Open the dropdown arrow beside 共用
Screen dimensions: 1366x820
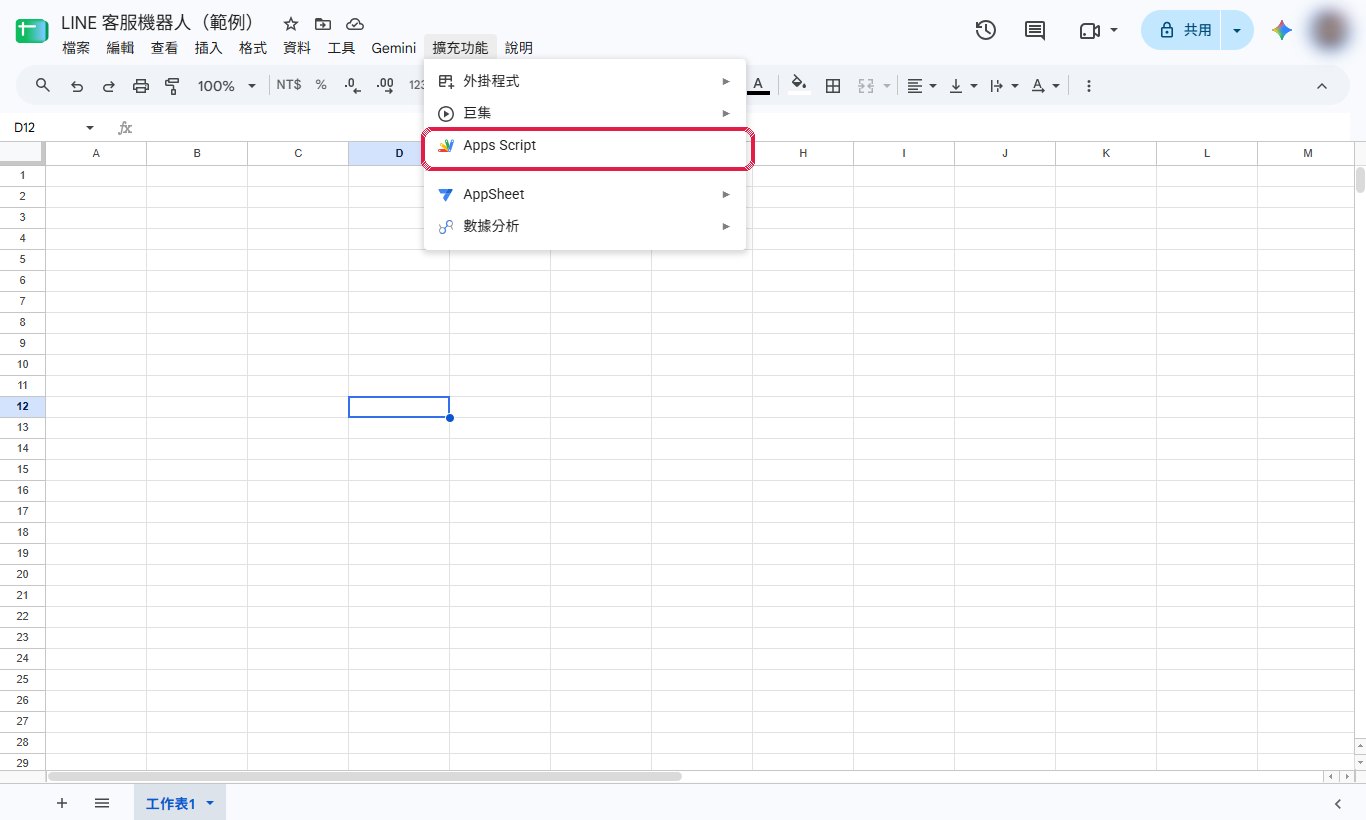1238,30
